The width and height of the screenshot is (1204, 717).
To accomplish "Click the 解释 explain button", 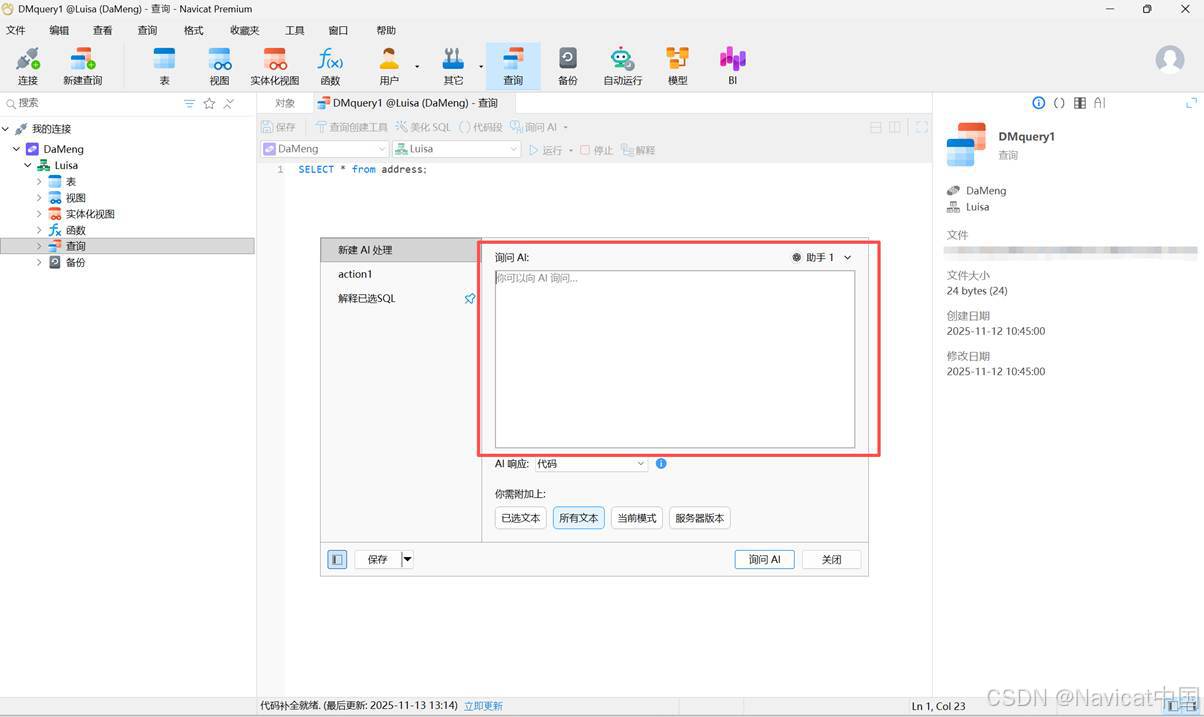I will [x=638, y=150].
